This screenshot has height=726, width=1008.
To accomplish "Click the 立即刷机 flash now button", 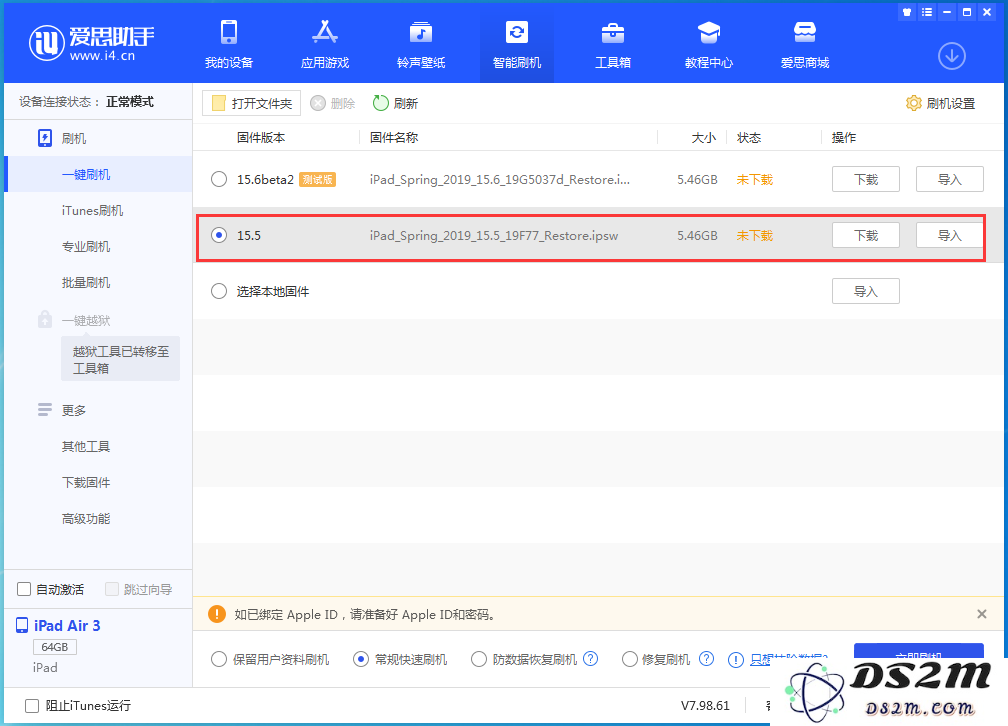I will pos(918,651).
